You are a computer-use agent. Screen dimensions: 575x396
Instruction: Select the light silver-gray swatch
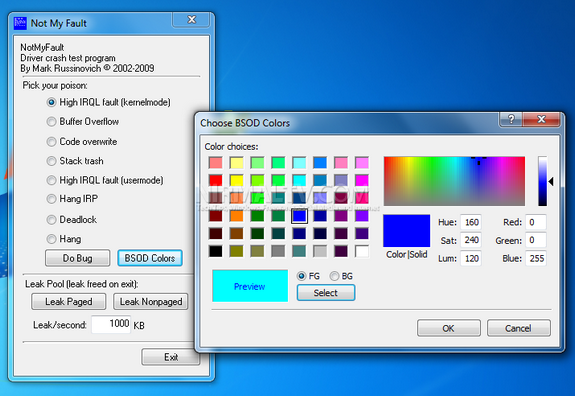click(x=320, y=251)
